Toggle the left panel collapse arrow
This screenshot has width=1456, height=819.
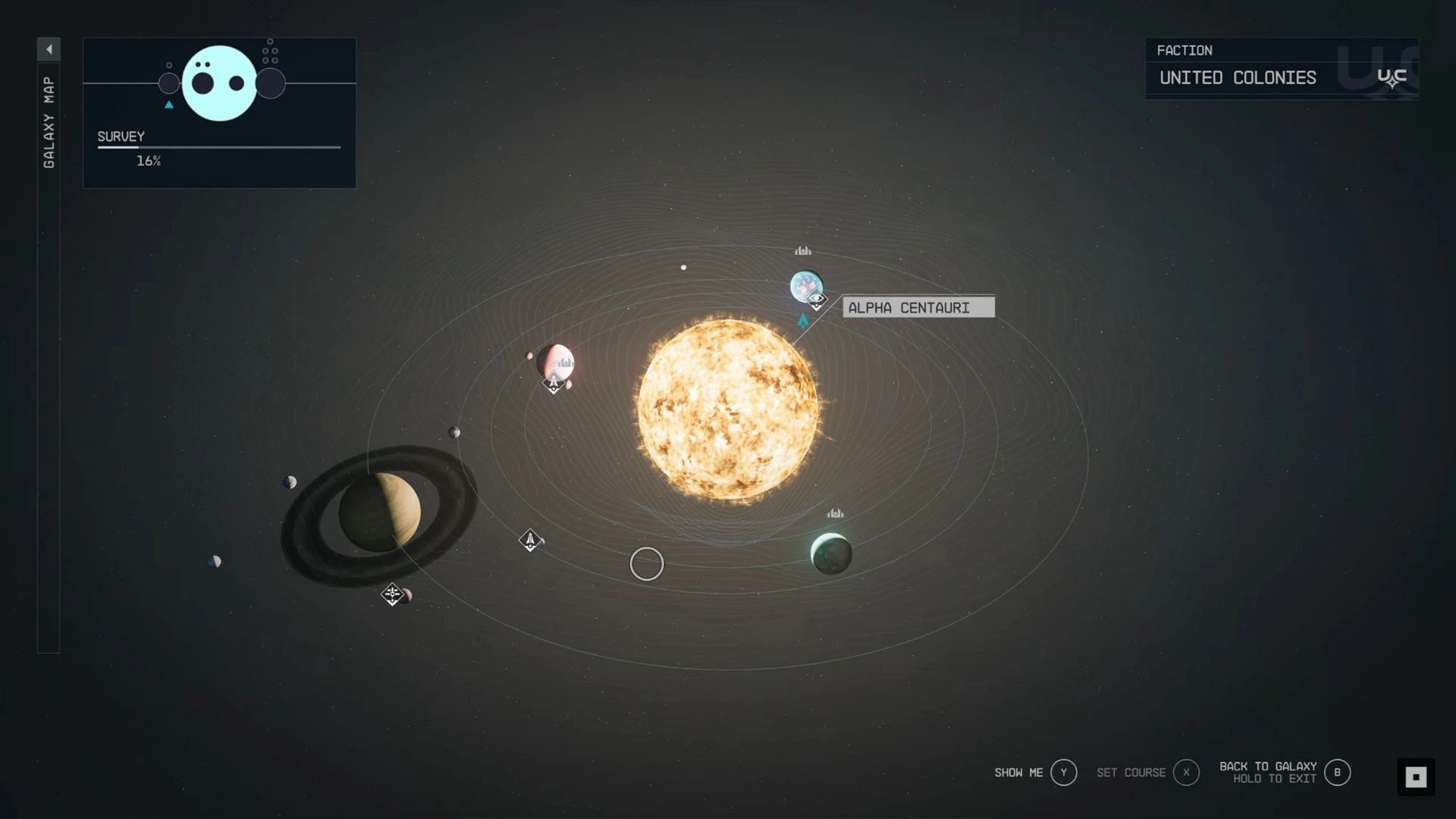[48, 48]
